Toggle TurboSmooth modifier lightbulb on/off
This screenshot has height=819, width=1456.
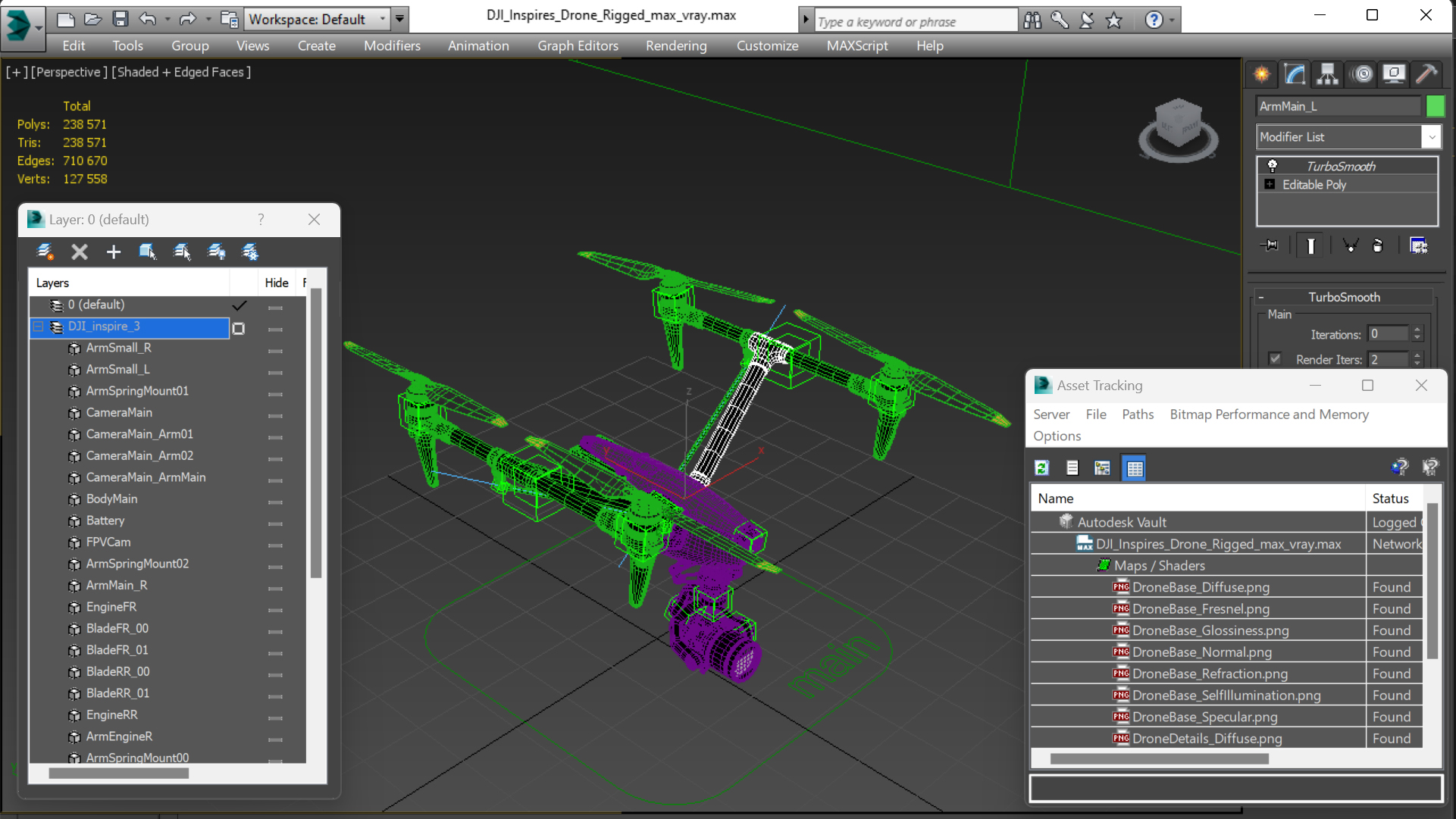pos(1273,166)
